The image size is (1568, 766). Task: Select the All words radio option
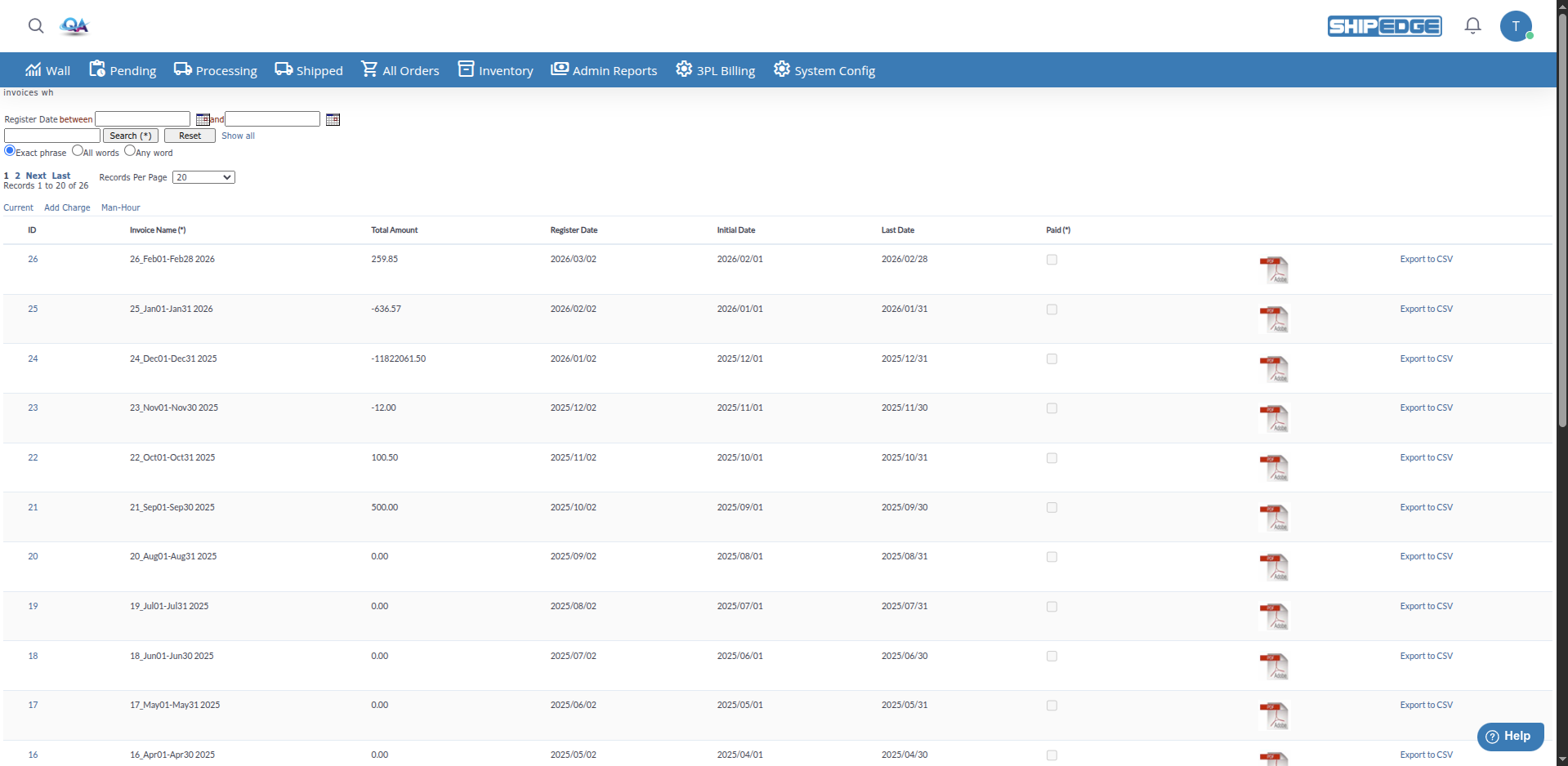tap(78, 151)
